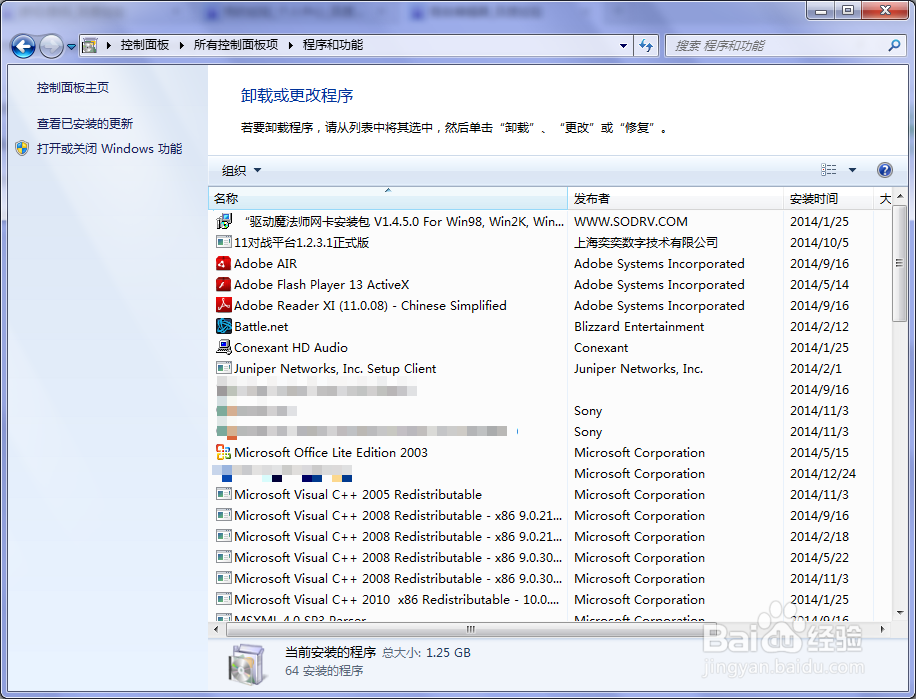Refresh the address bar location
Image resolution: width=916 pixels, height=699 pixels.
646,46
